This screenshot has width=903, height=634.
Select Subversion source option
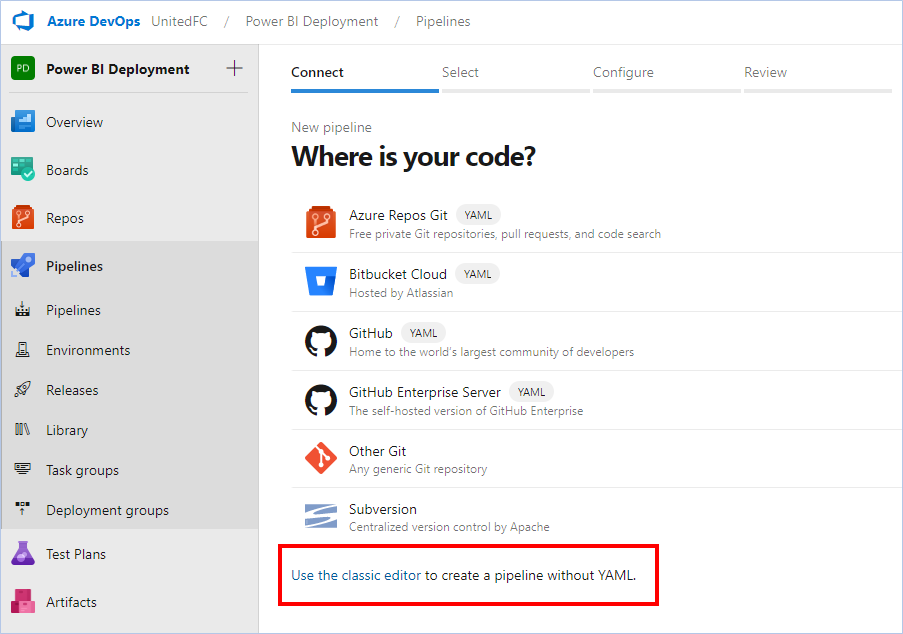(597, 517)
